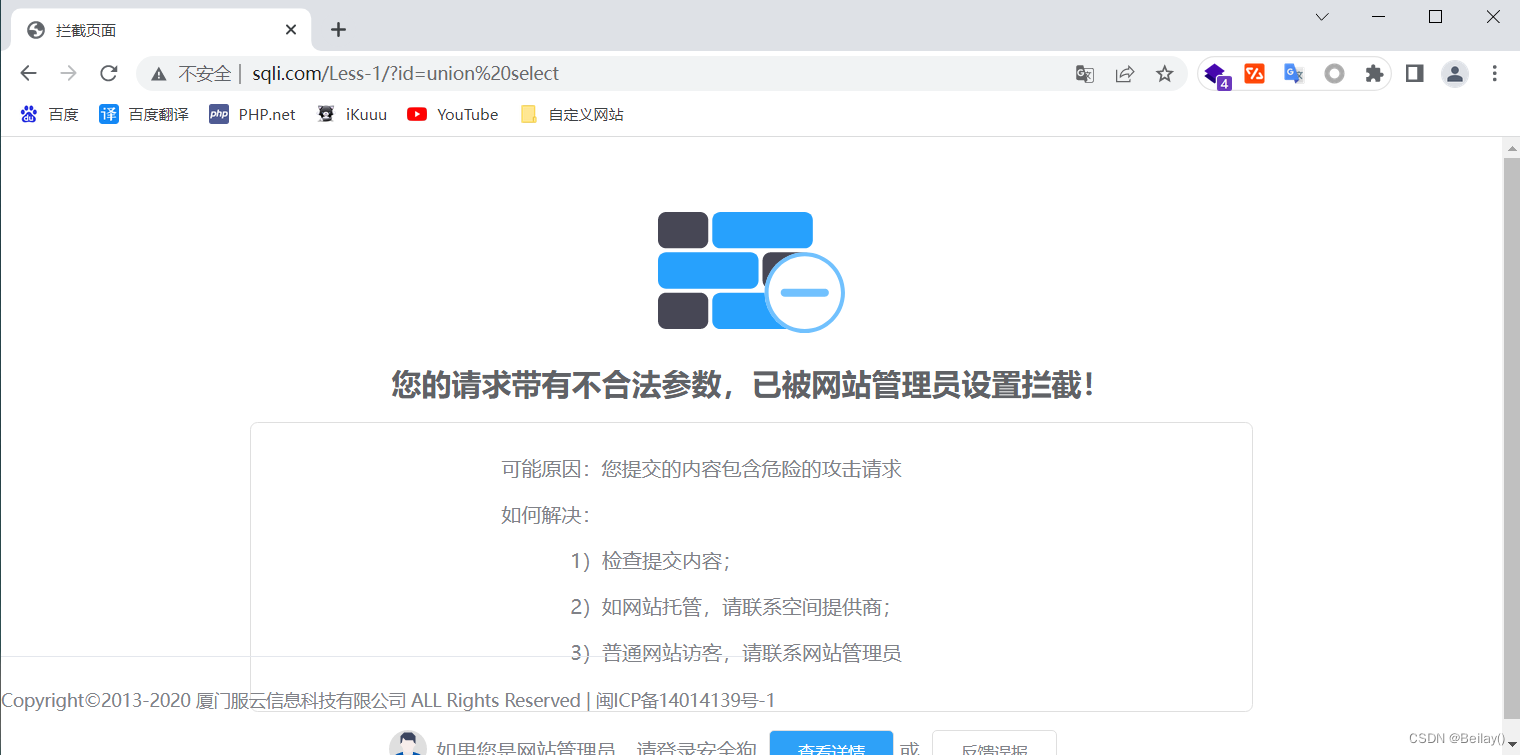Click the gray circle extension icon

coord(1334,73)
